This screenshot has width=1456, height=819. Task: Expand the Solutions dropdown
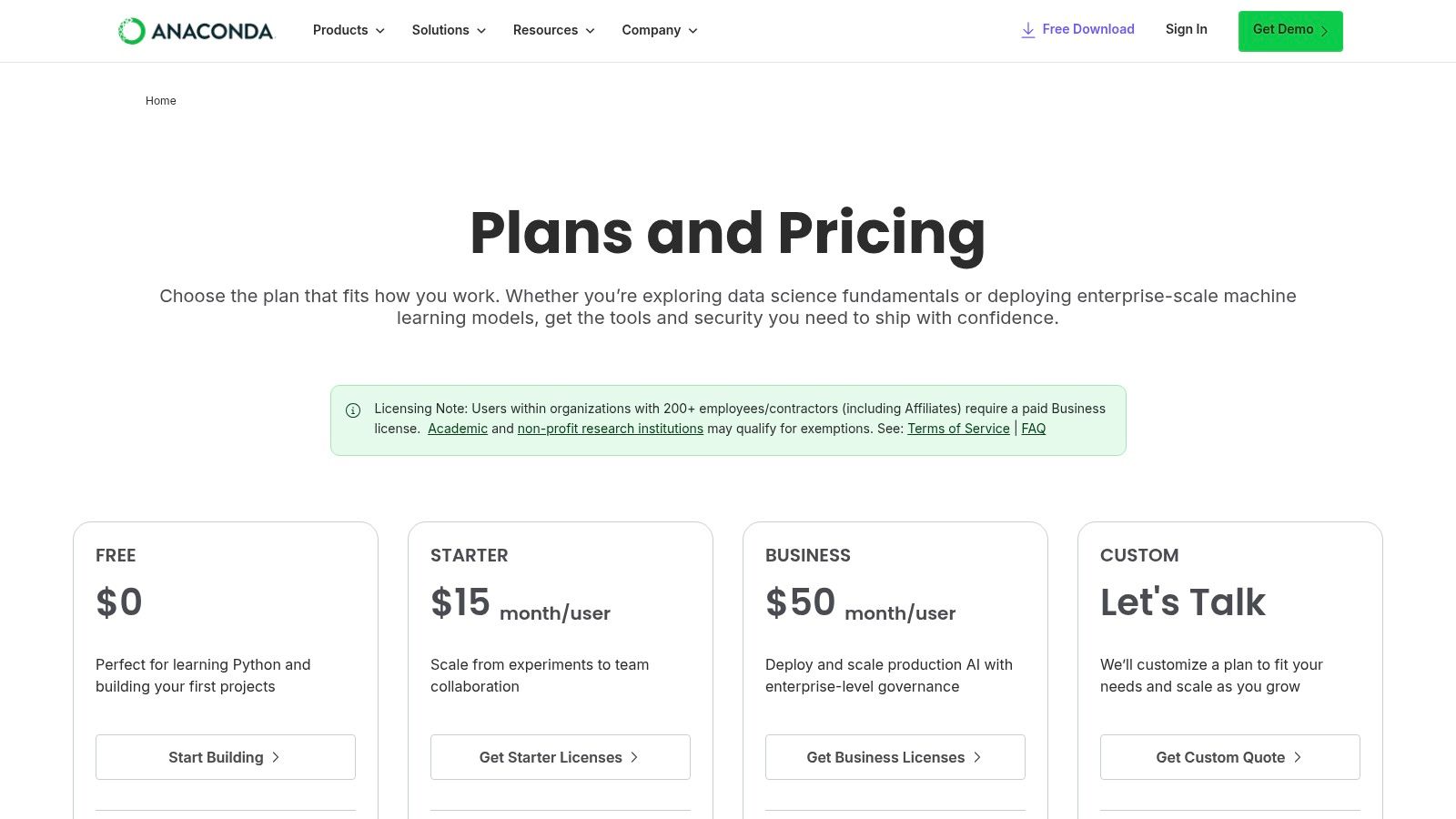[449, 30]
